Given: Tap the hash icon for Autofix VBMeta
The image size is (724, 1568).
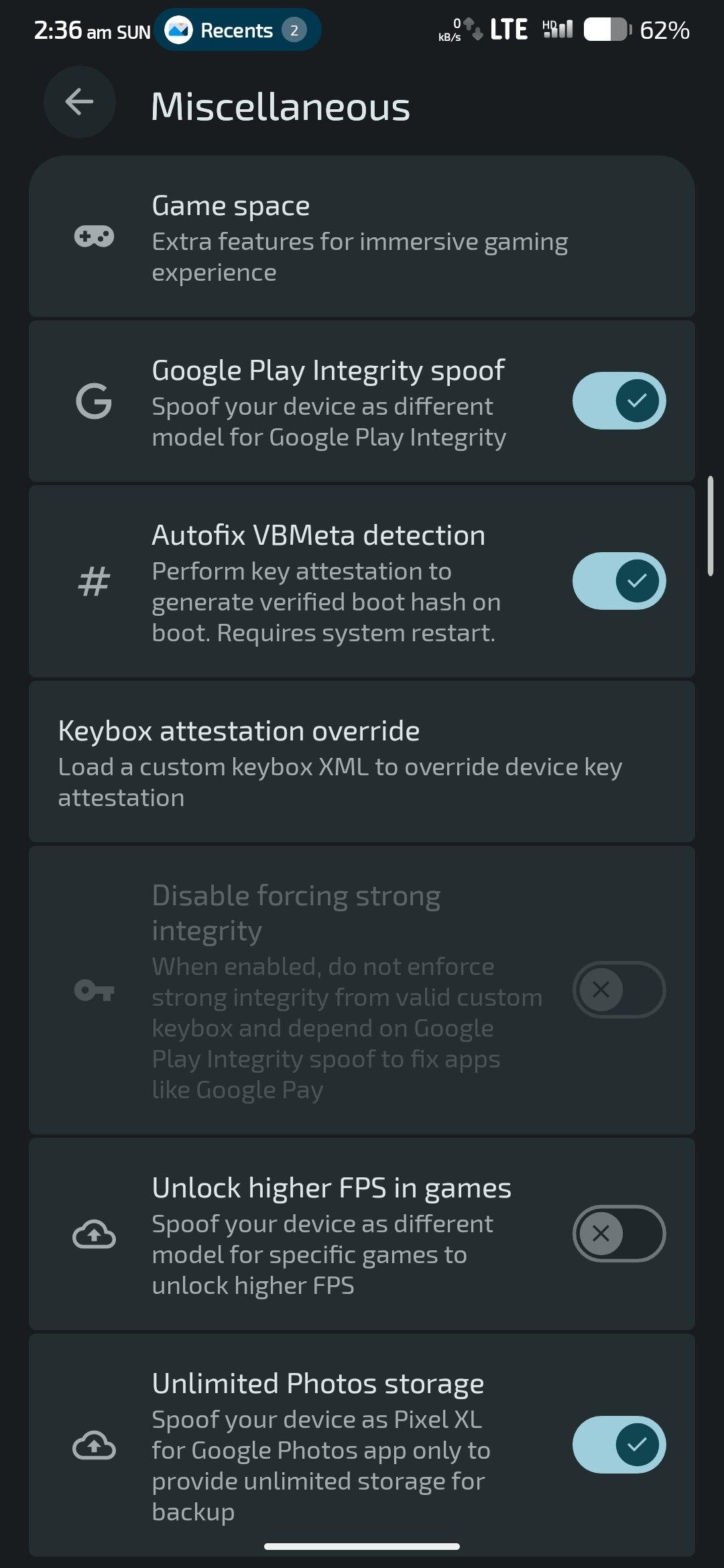Looking at the screenshot, I should [x=94, y=581].
